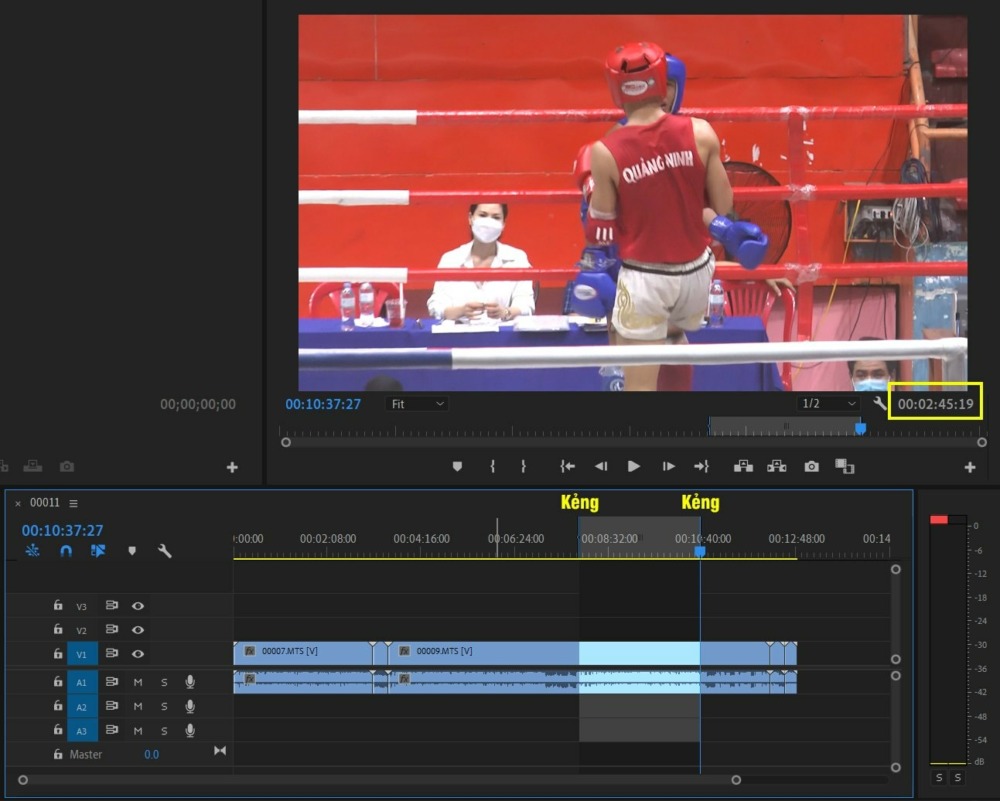The height and width of the screenshot is (801, 1000).
Task: Click the Lift button in the monitor toolbar
Action: [743, 466]
